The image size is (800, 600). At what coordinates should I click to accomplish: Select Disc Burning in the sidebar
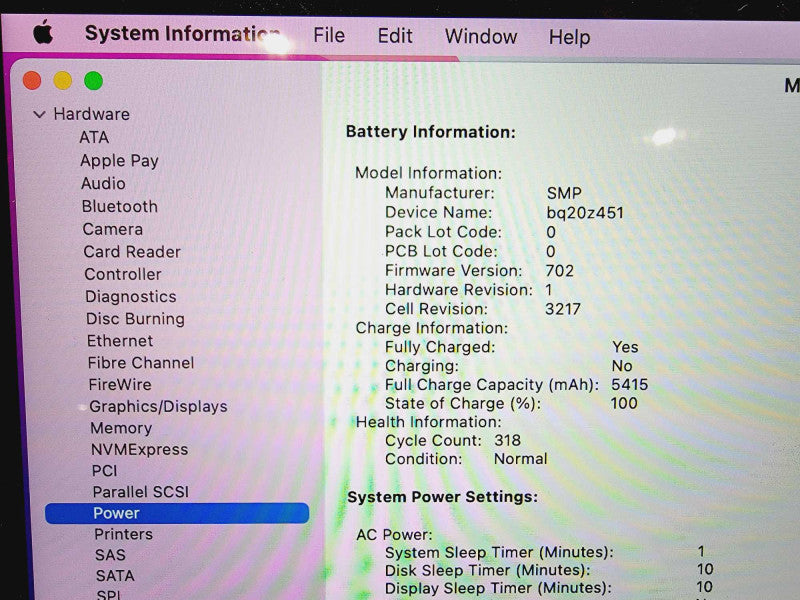(136, 319)
